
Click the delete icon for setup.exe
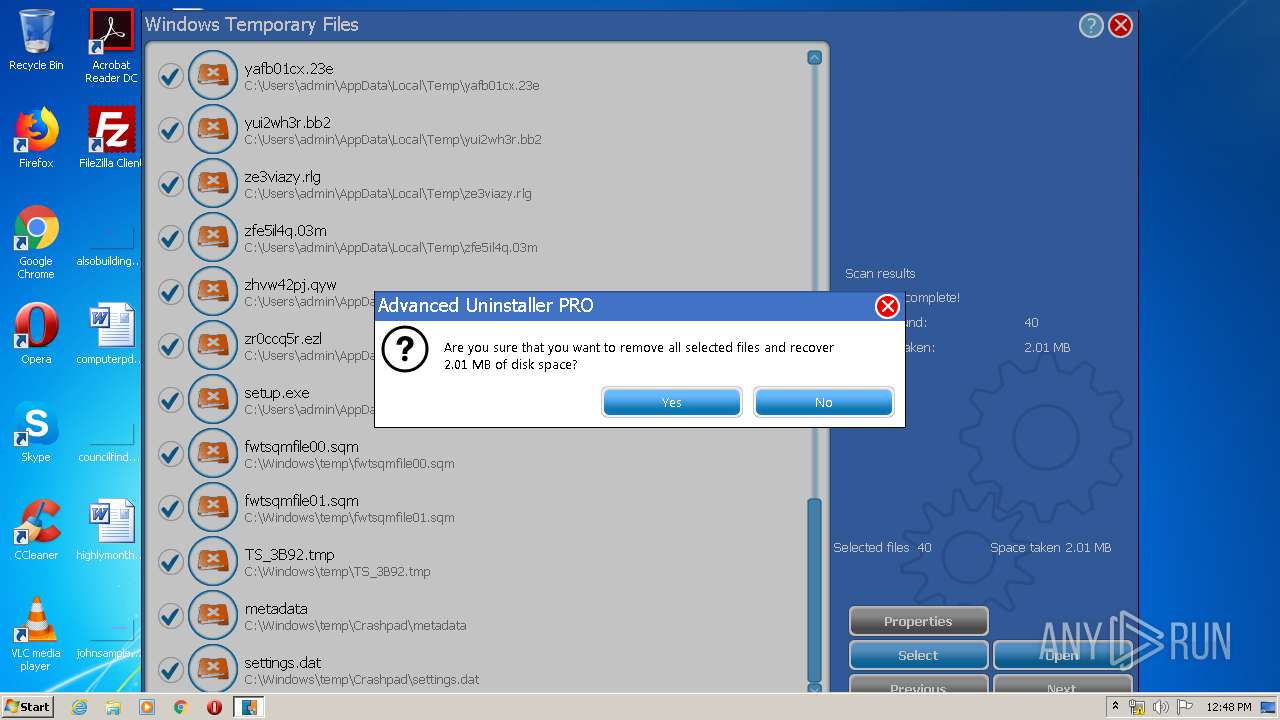212,399
